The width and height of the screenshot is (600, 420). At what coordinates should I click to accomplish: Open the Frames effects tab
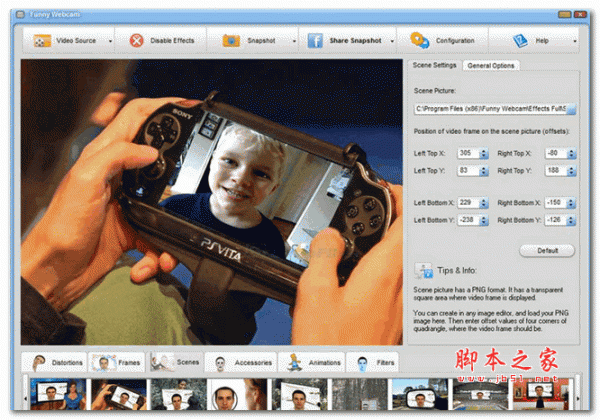(x=117, y=362)
